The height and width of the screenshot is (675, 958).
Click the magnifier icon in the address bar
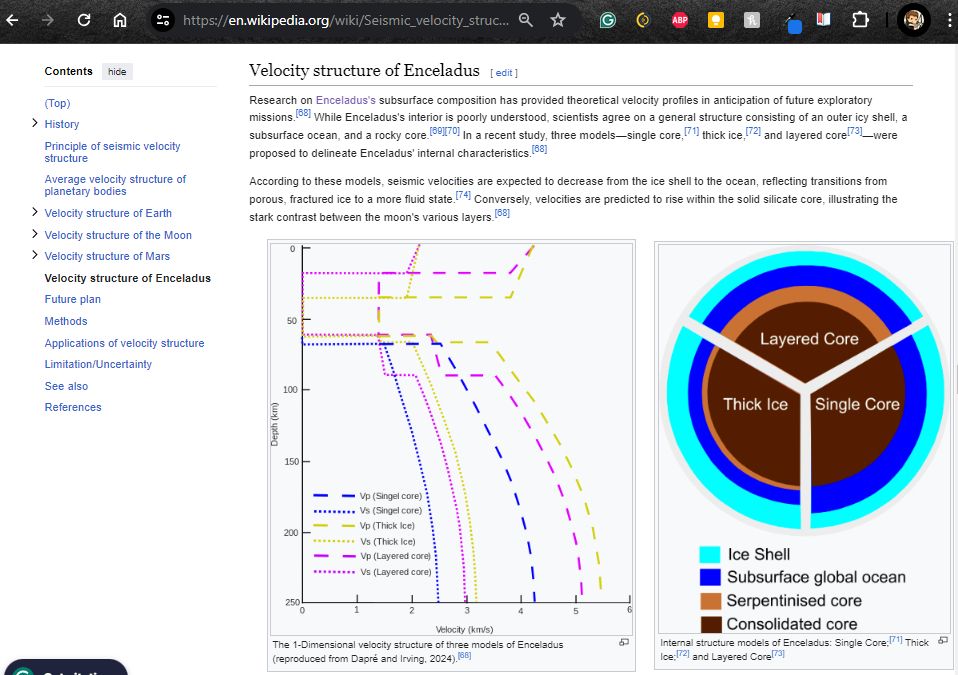tap(526, 19)
